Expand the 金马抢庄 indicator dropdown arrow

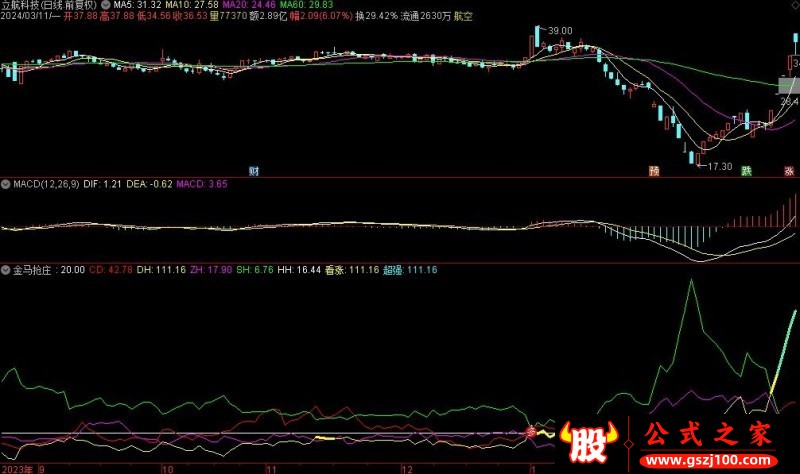click(x=6, y=270)
